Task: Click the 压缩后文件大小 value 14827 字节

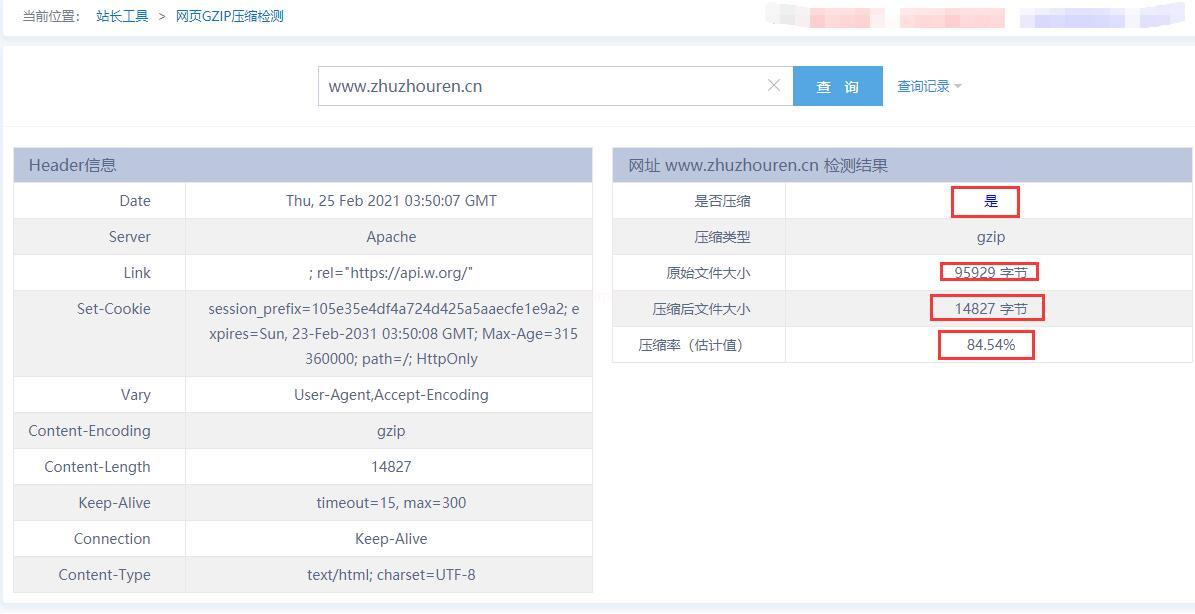Action: pyautogui.click(x=990, y=309)
